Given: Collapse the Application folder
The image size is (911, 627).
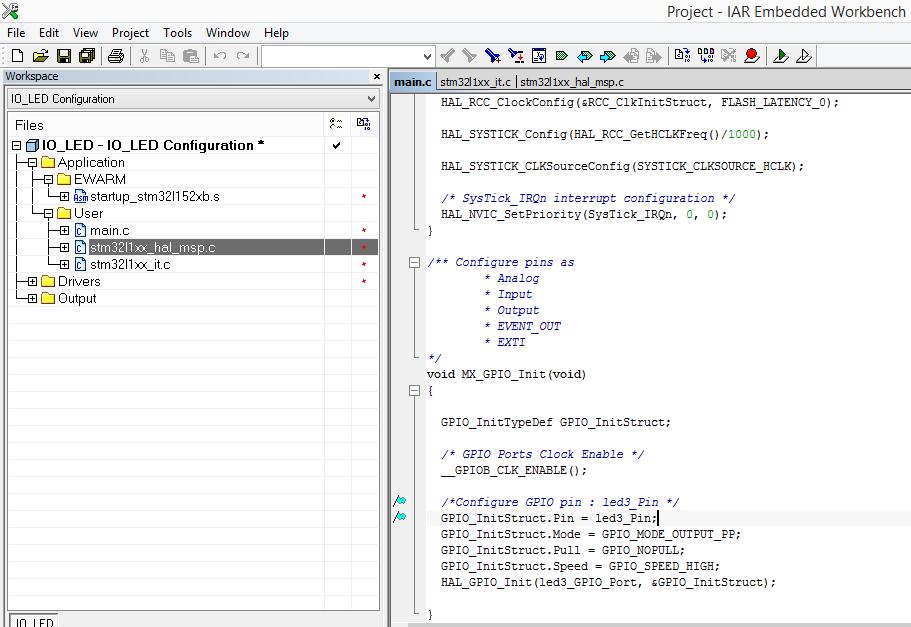Looking at the screenshot, I should coord(33,163).
